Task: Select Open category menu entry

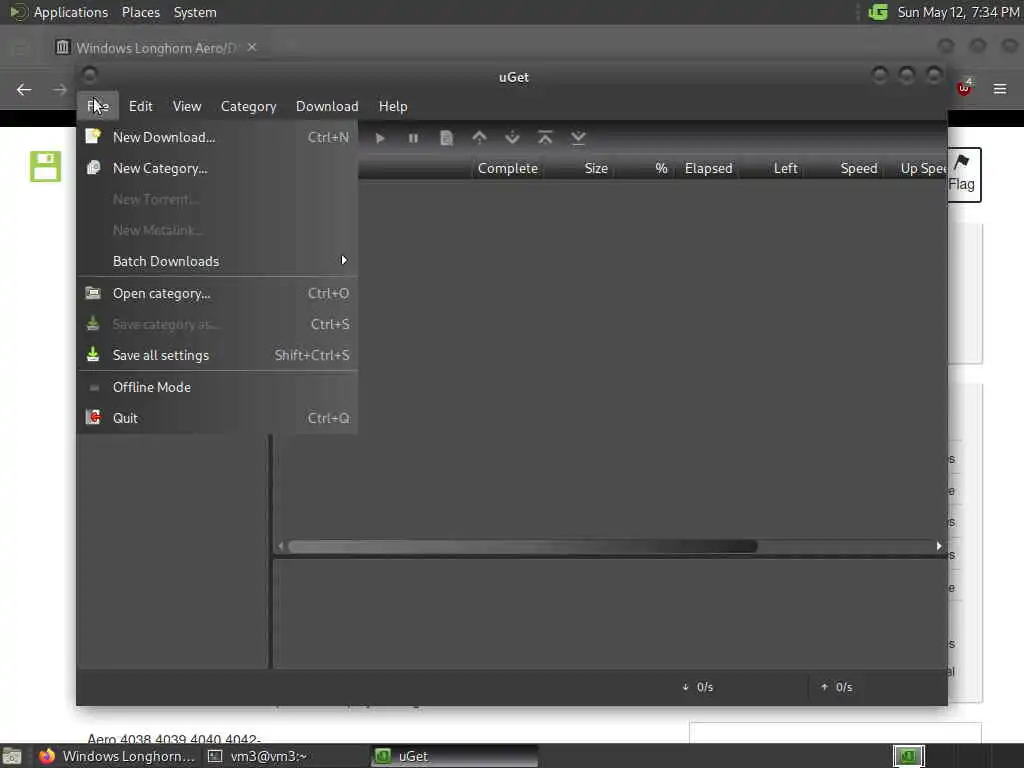Action: pos(217,294)
